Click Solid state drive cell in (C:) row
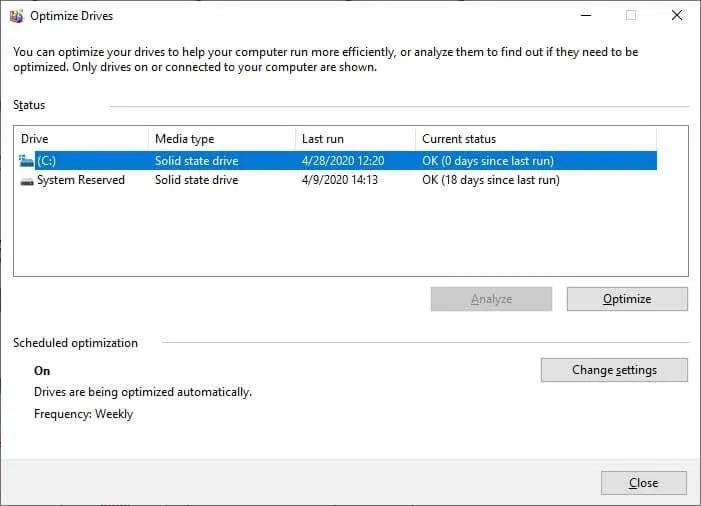This screenshot has width=701, height=506. tap(196, 161)
